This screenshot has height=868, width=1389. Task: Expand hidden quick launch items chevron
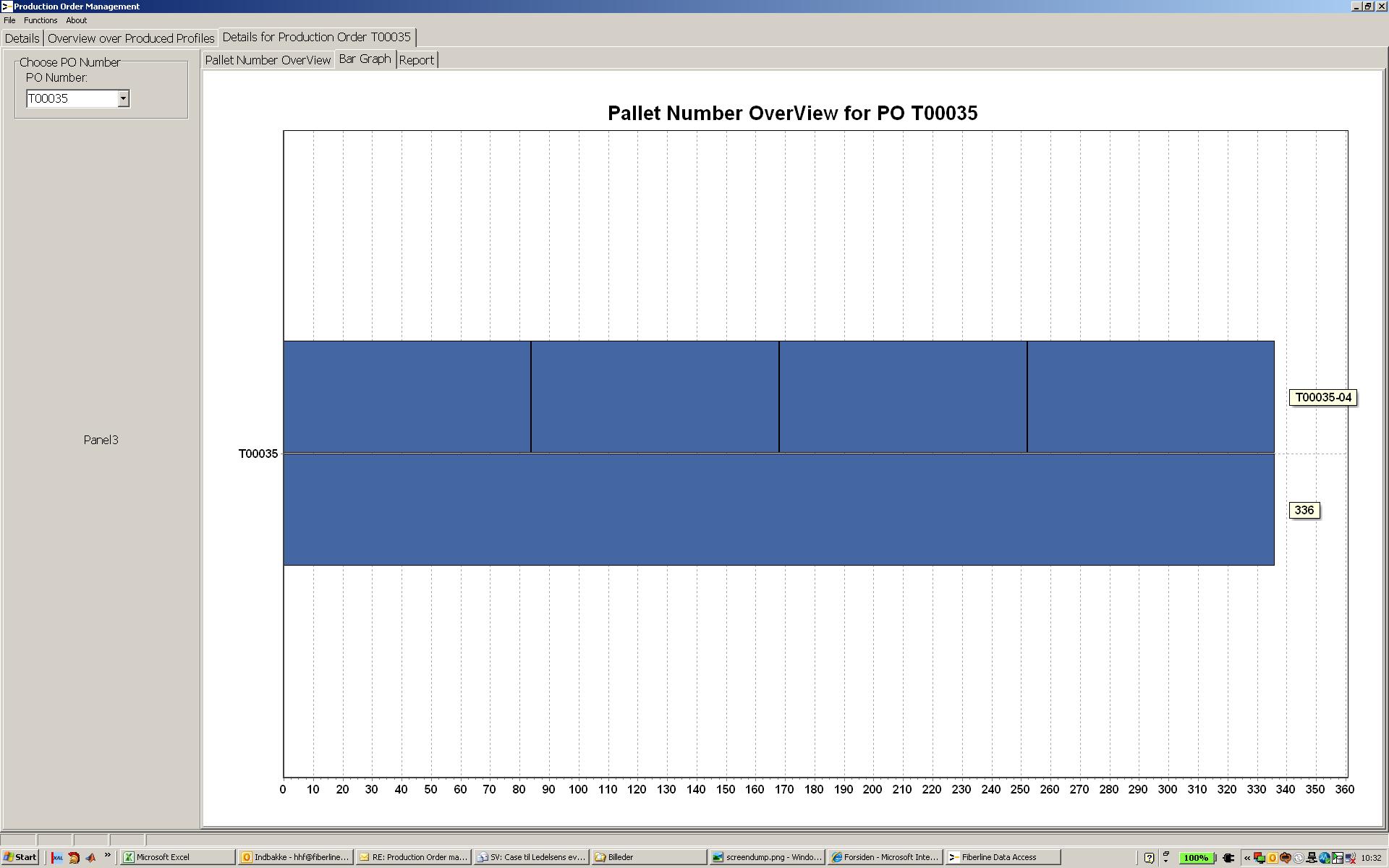108,855
